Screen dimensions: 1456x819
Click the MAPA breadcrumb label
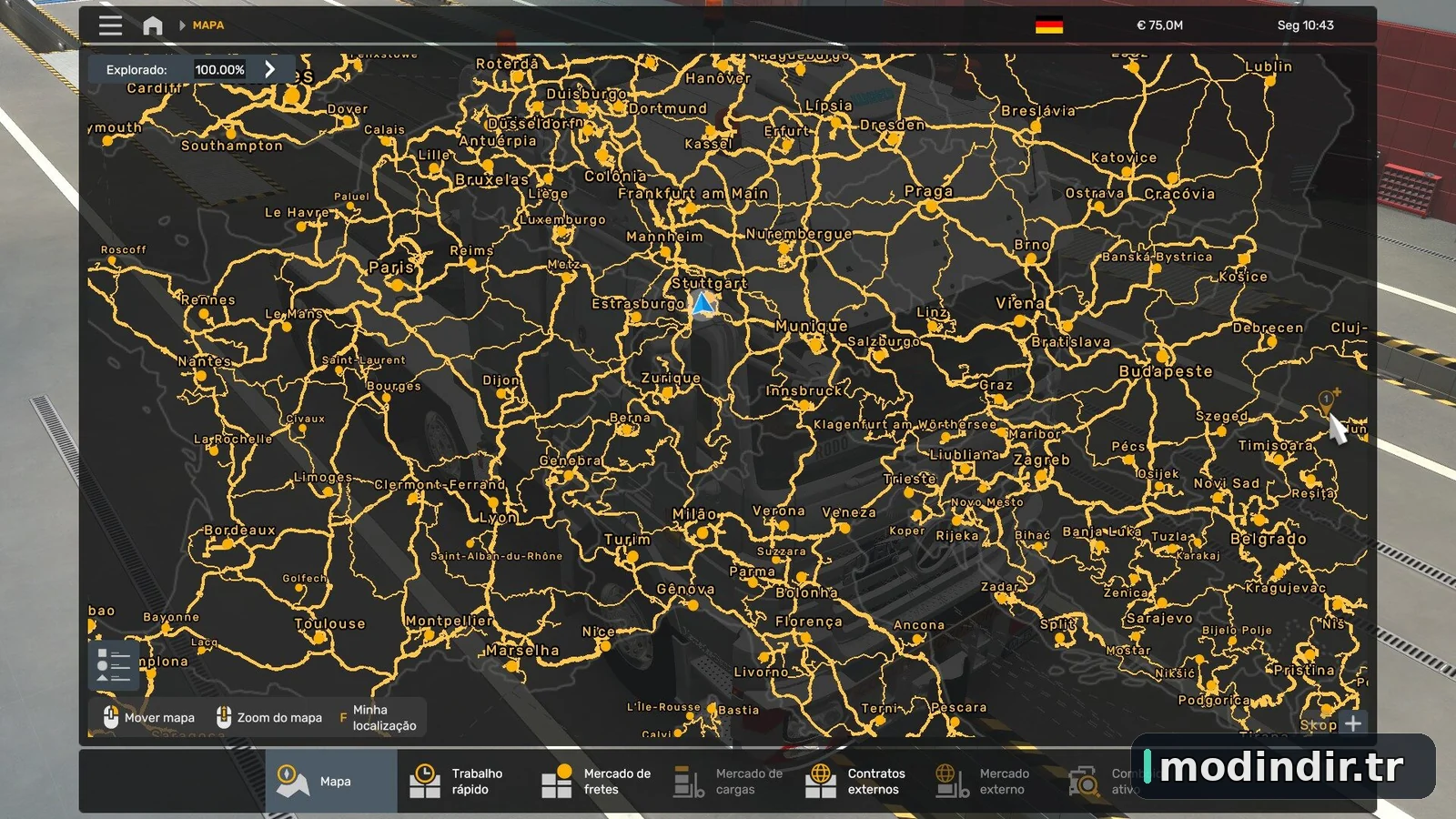click(208, 25)
